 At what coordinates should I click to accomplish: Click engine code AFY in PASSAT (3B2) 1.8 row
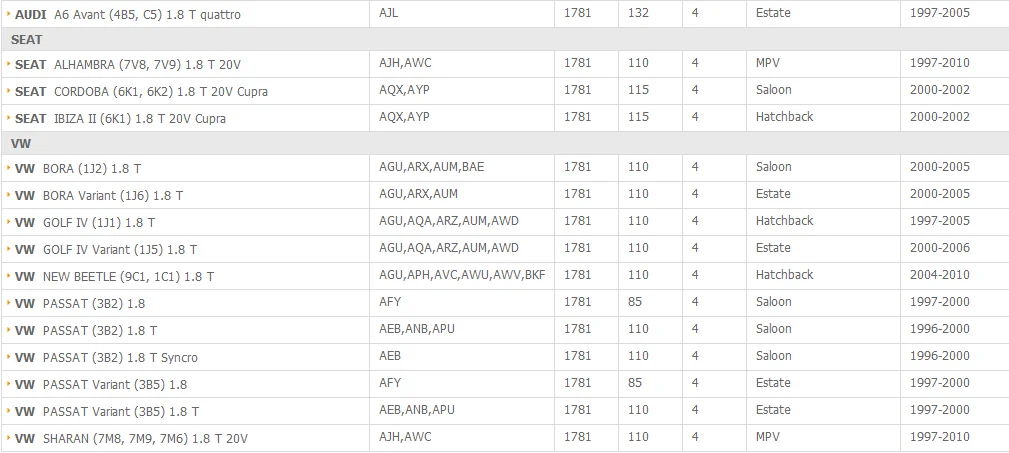390,302
